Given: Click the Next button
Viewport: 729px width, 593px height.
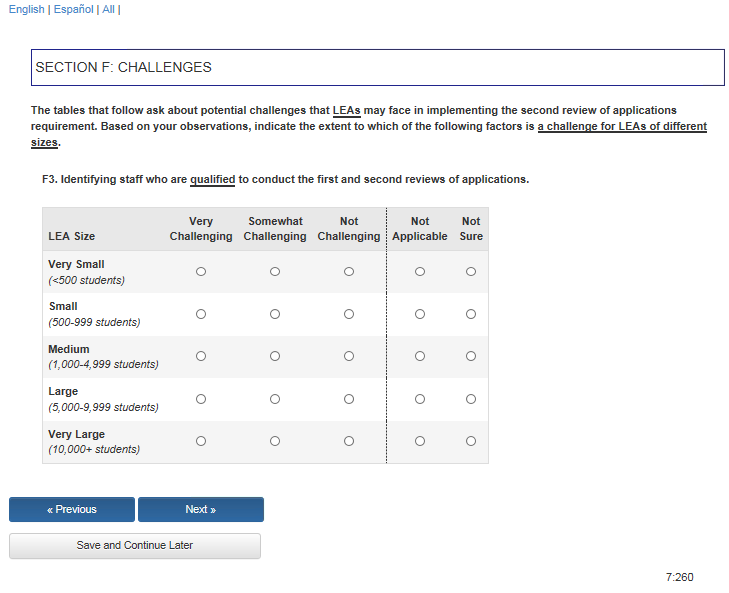Looking at the screenshot, I should pyautogui.click(x=201, y=510).
